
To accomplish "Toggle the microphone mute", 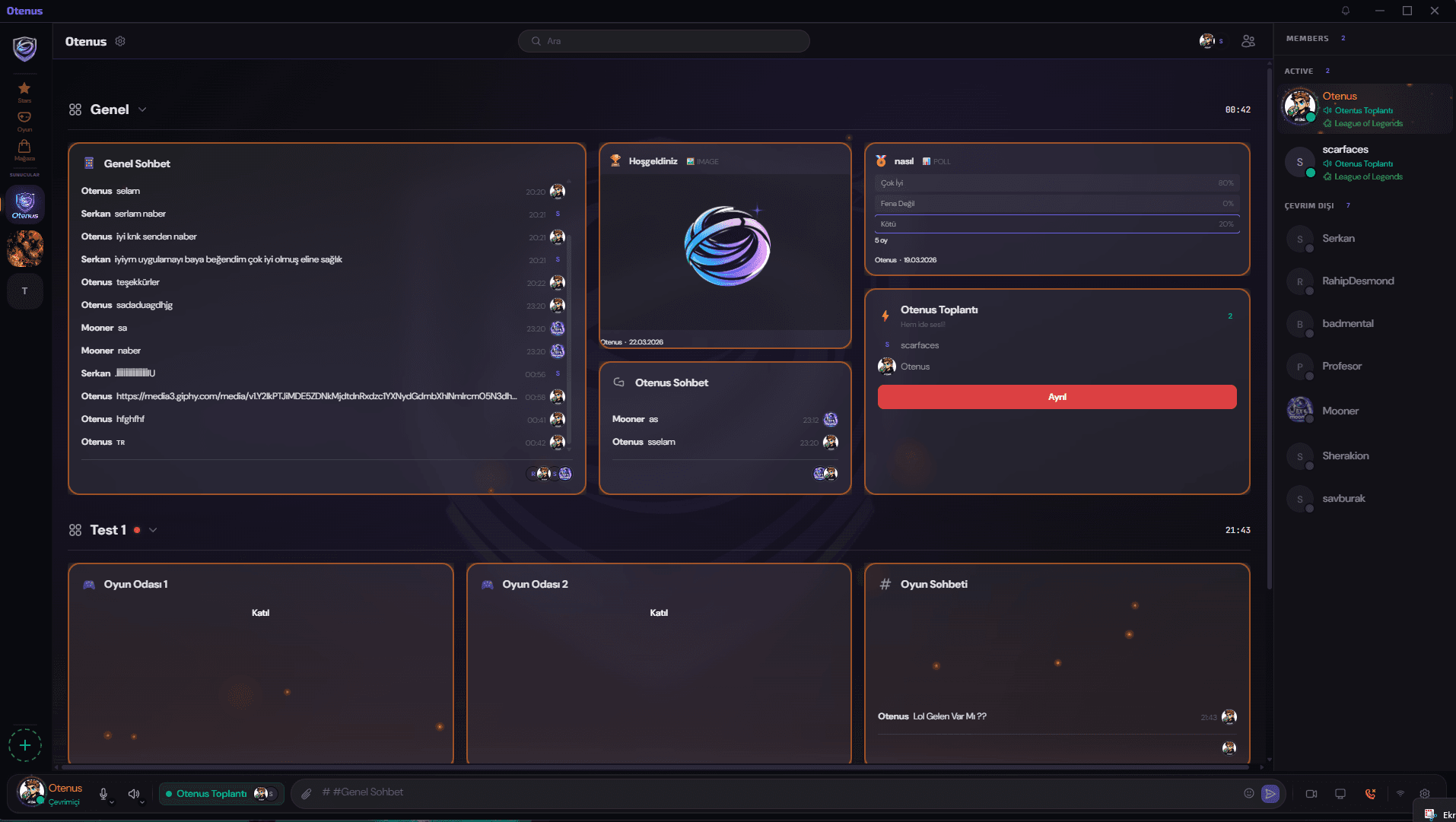I will coord(103,793).
